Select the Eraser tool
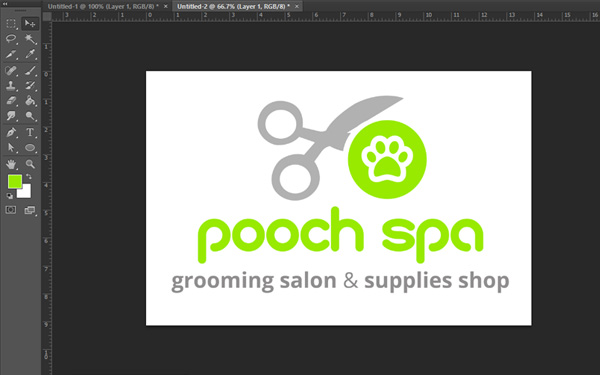Image resolution: width=600 pixels, height=375 pixels. tap(11, 101)
